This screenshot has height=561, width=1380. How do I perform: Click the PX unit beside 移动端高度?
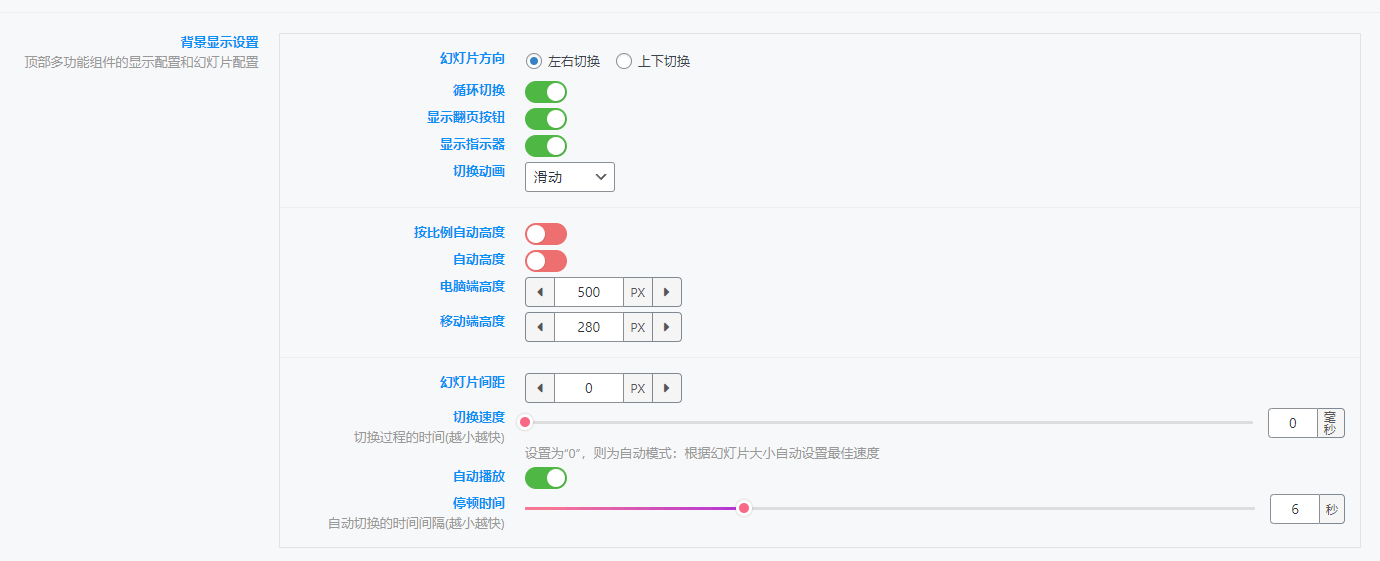point(638,327)
